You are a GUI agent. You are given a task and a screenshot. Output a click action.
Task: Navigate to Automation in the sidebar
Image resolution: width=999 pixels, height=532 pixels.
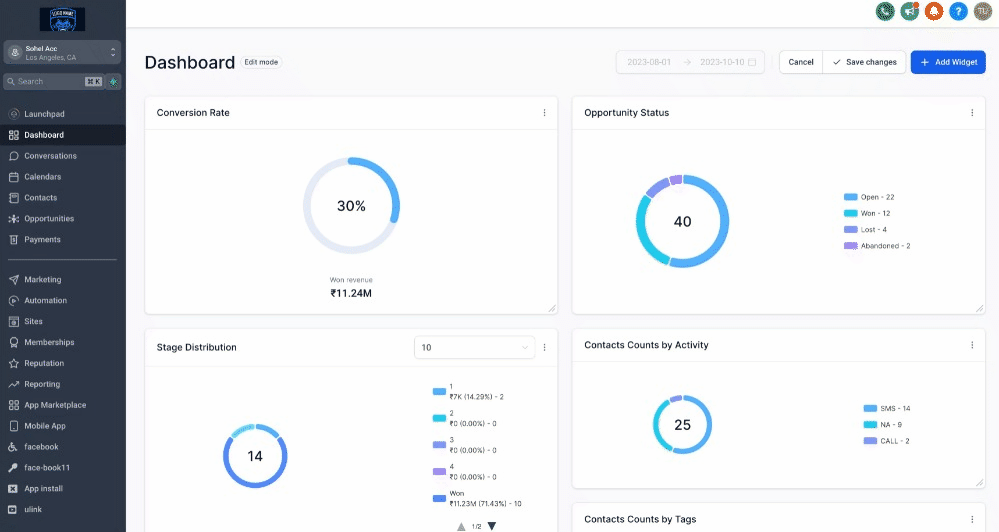tap(46, 300)
